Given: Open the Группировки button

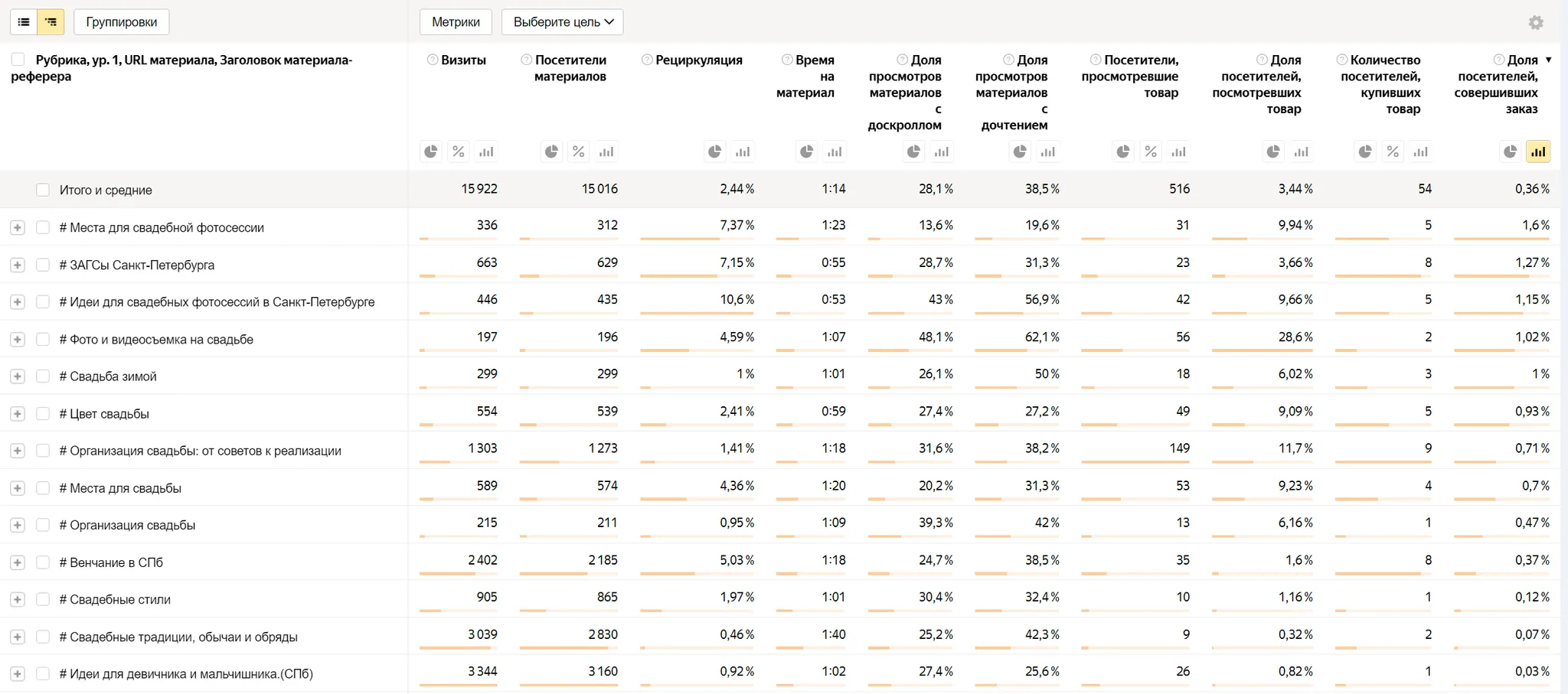Looking at the screenshot, I should point(122,22).
